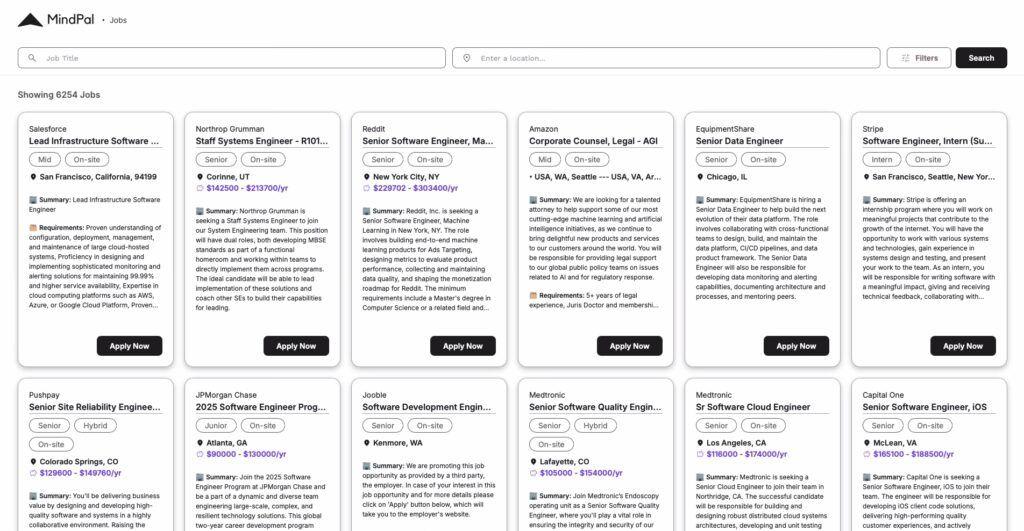Screen dimensions: 1024x531
Task: Select the Intern tag on Stripe card
Action: (882, 160)
